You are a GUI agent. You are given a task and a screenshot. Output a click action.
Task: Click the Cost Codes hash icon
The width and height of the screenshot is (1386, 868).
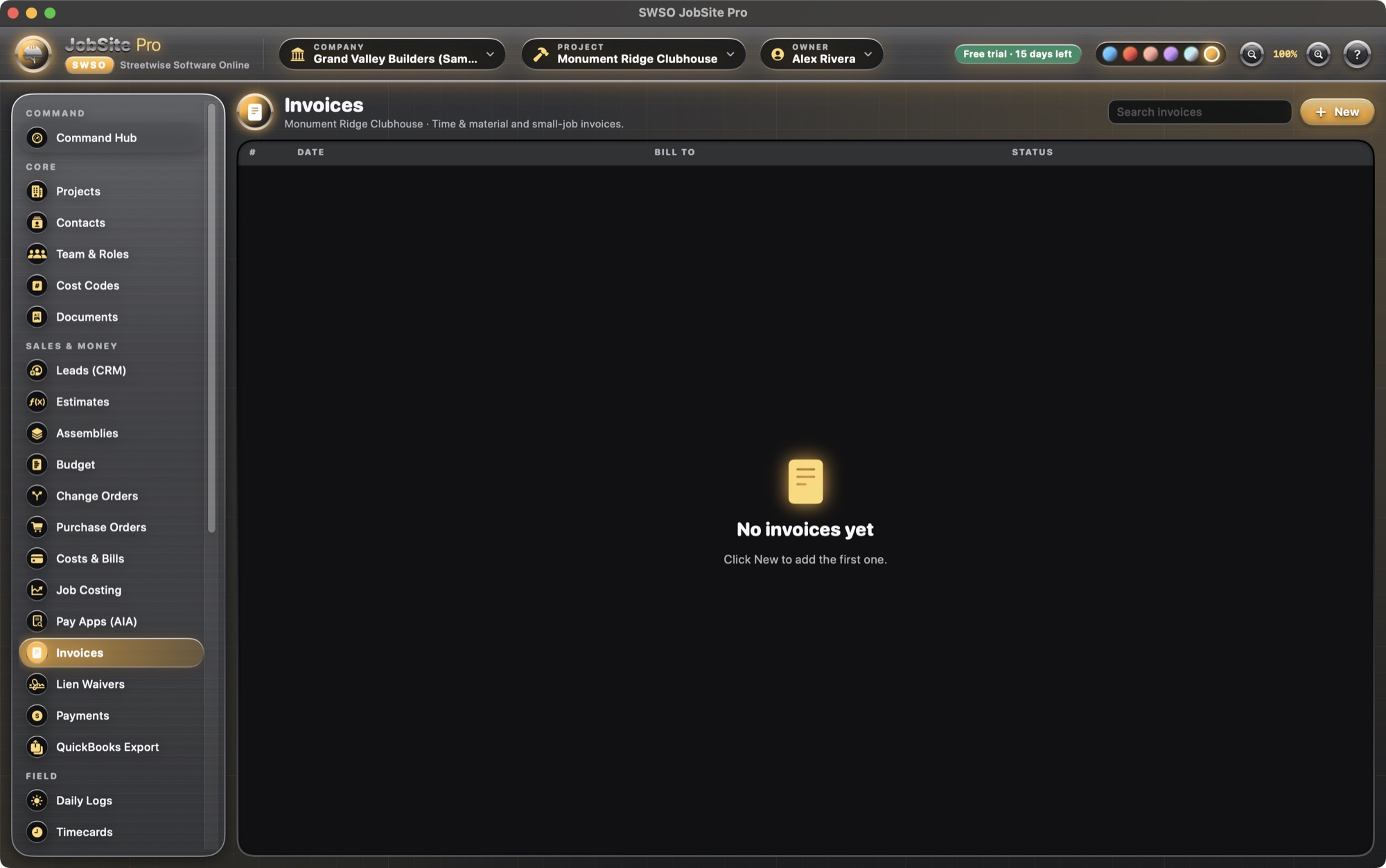coord(37,285)
